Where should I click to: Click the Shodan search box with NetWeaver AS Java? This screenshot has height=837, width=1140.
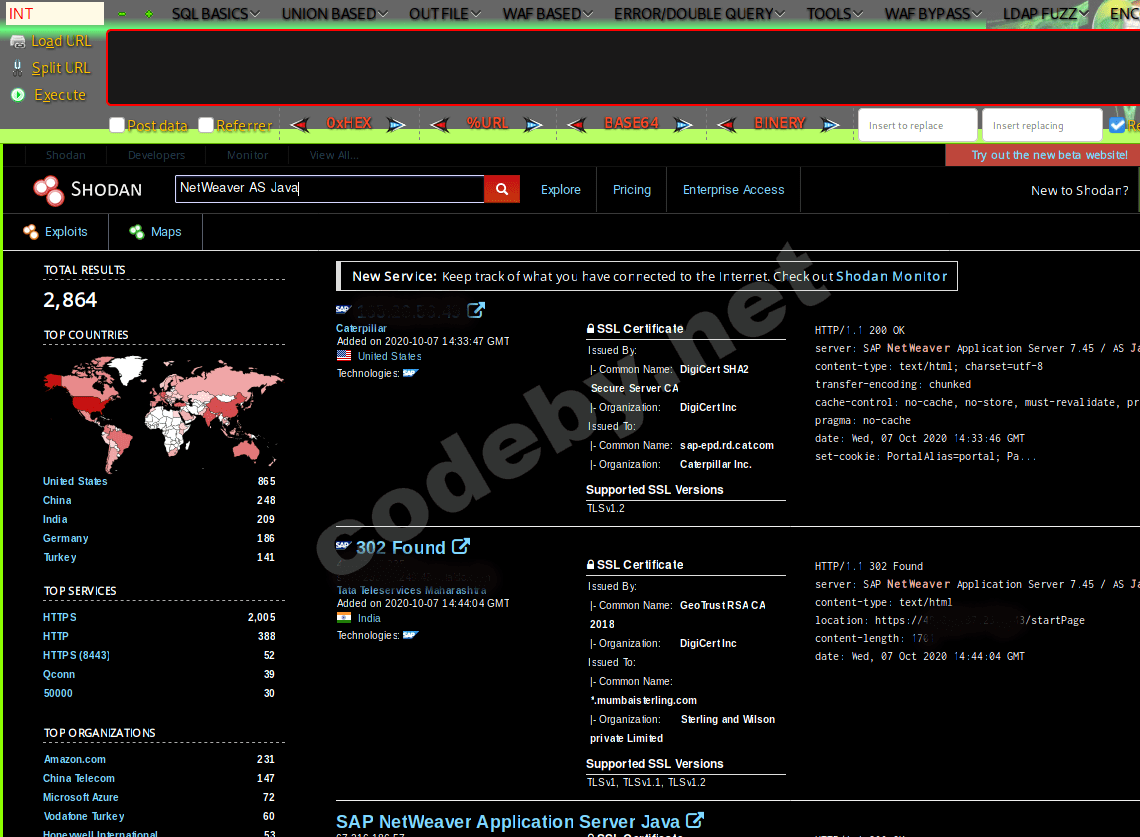pos(329,188)
